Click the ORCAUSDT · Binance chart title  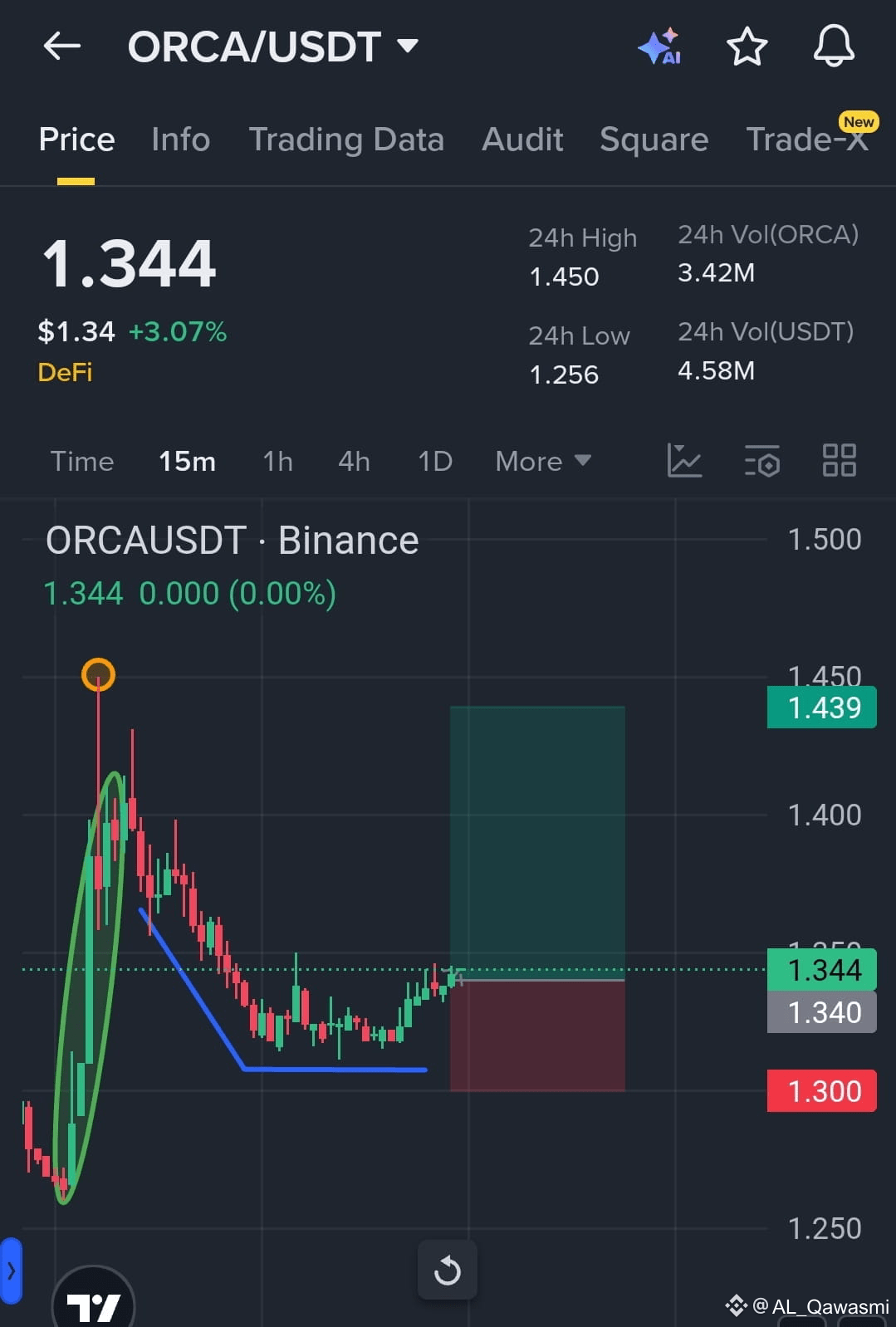pos(233,541)
